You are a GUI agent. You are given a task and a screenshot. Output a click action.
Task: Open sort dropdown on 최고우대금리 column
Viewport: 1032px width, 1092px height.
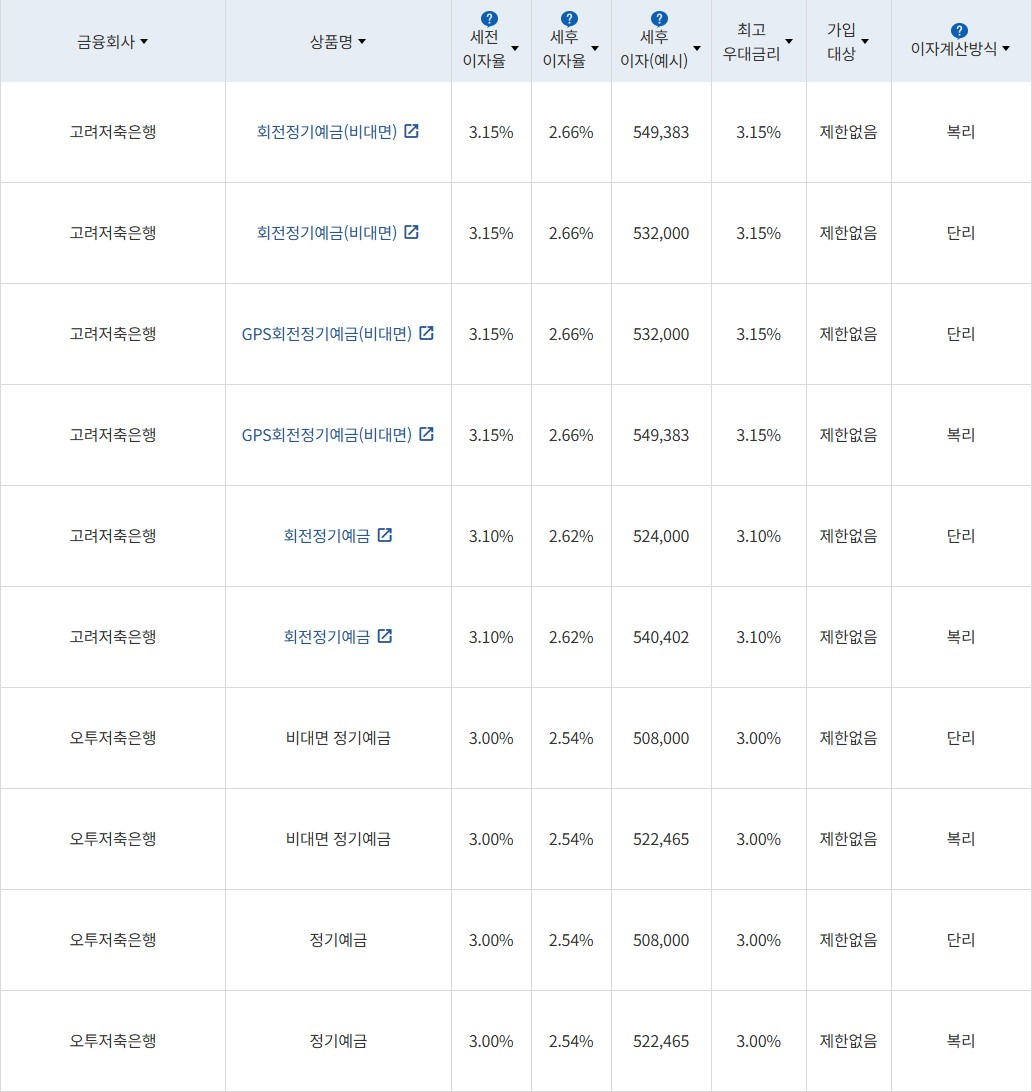tap(790, 41)
